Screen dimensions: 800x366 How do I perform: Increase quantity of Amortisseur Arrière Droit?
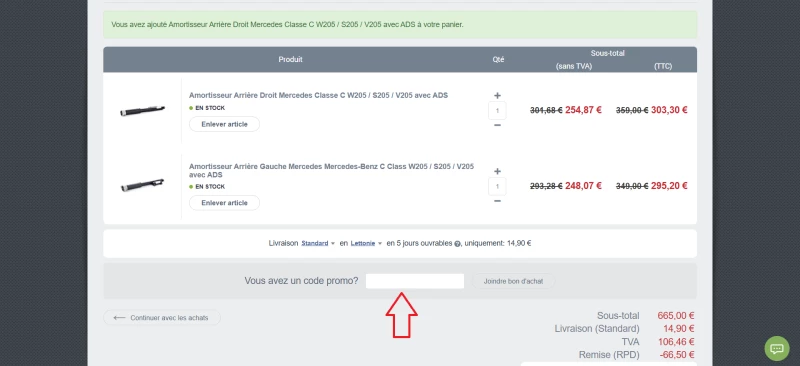click(x=497, y=95)
